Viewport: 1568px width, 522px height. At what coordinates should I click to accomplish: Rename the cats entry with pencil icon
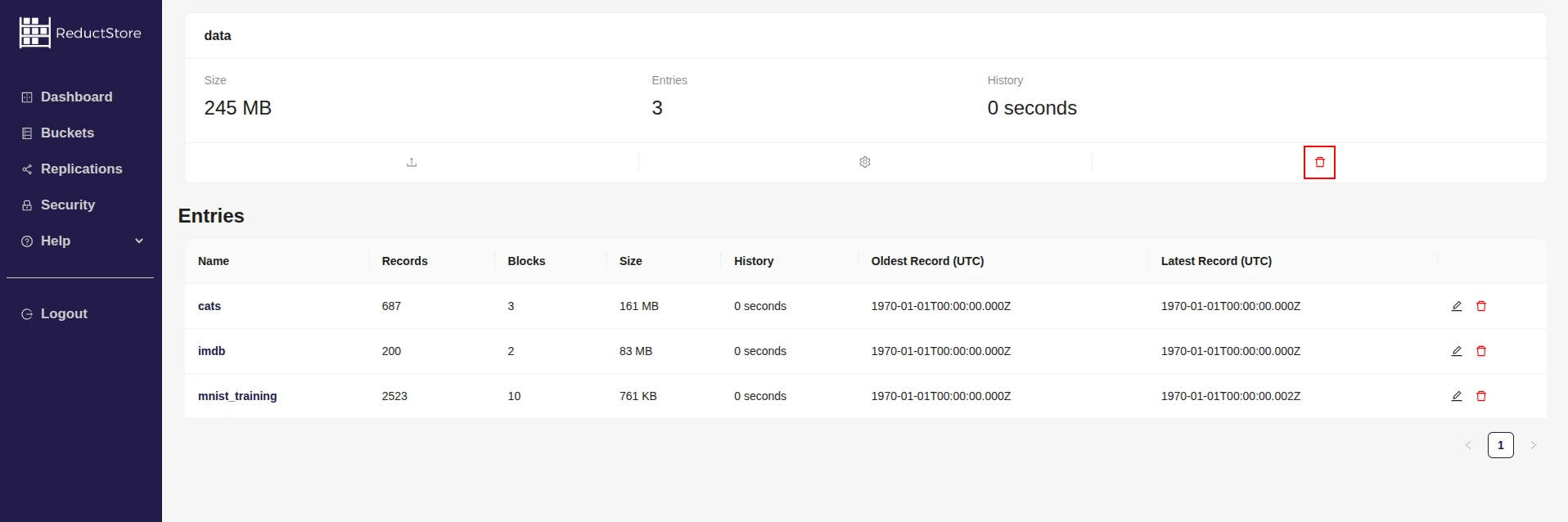1457,306
